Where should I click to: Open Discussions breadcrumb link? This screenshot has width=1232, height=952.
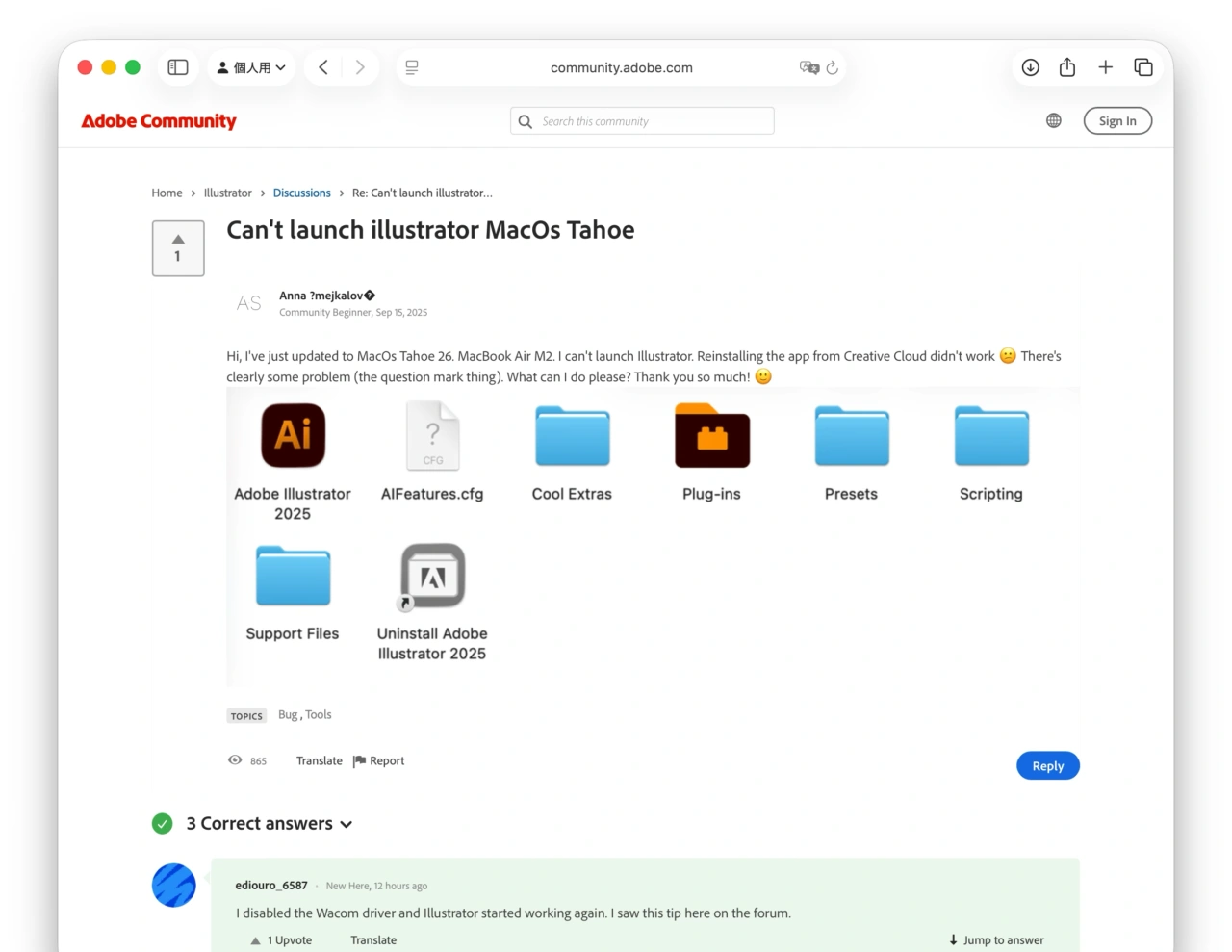301,193
